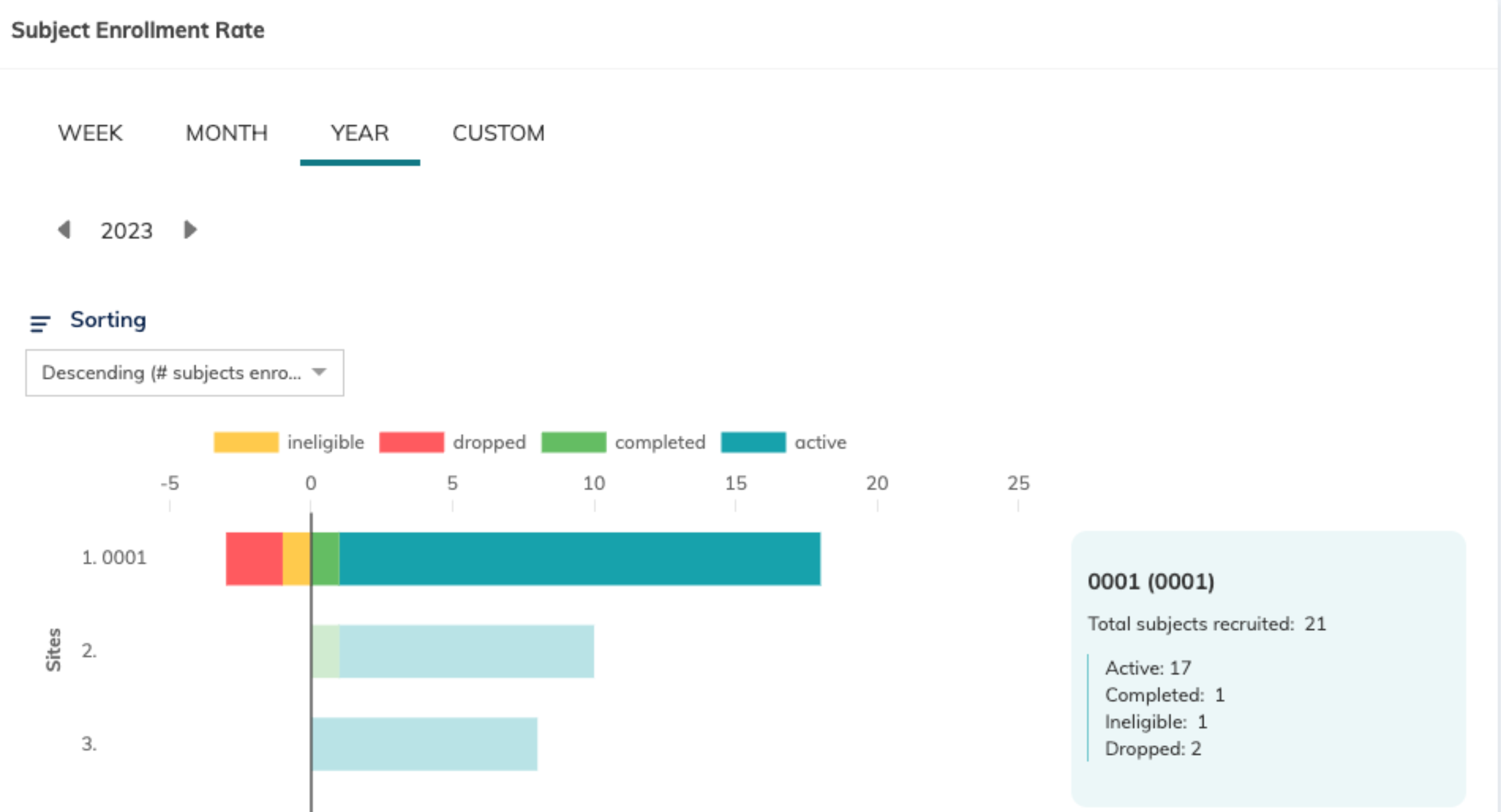Click the third site's light teal bar
Image resolution: width=1501 pixels, height=812 pixels.
click(x=424, y=744)
